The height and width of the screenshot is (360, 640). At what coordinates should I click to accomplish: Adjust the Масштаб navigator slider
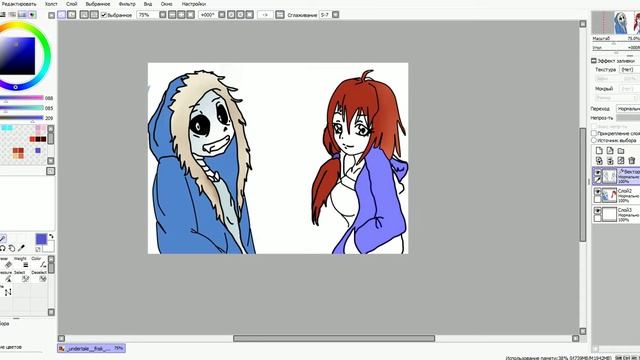click(616, 43)
